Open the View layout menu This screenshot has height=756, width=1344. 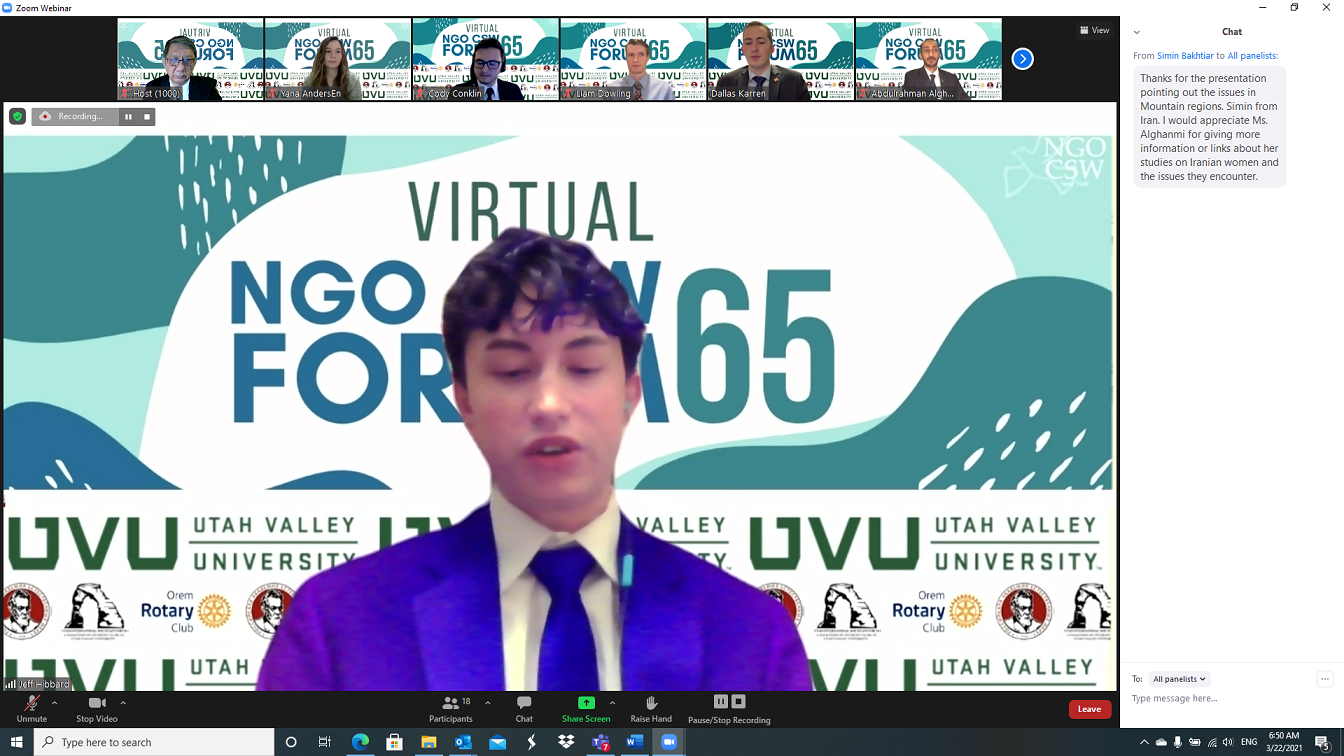click(1094, 30)
